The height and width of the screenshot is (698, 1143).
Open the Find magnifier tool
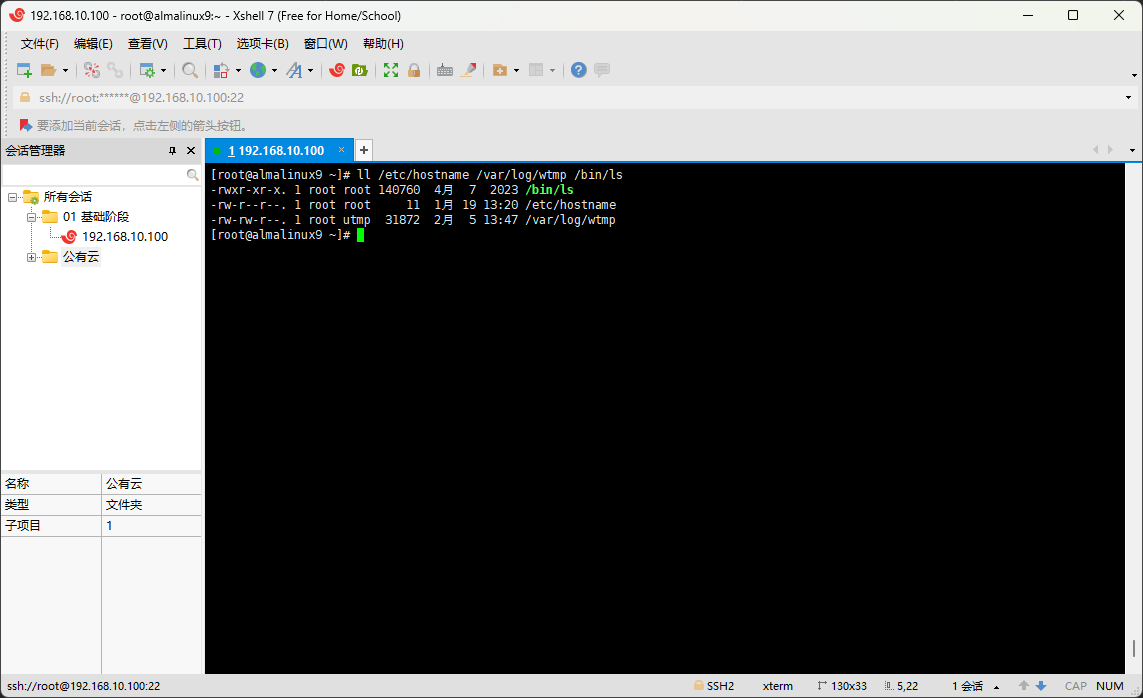189,70
